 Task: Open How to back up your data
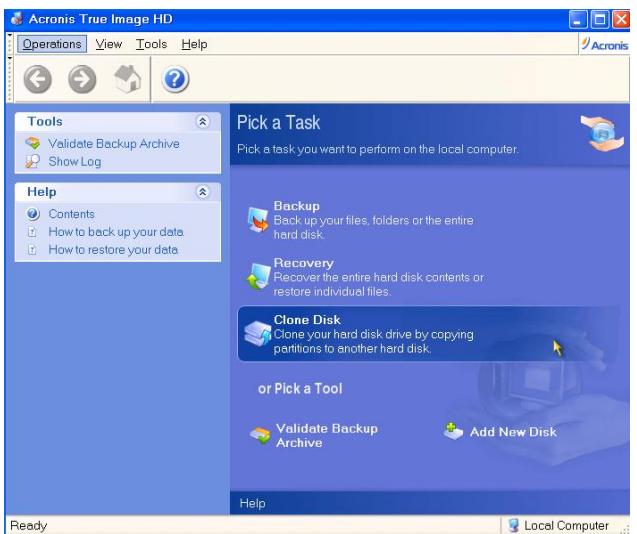point(116,232)
